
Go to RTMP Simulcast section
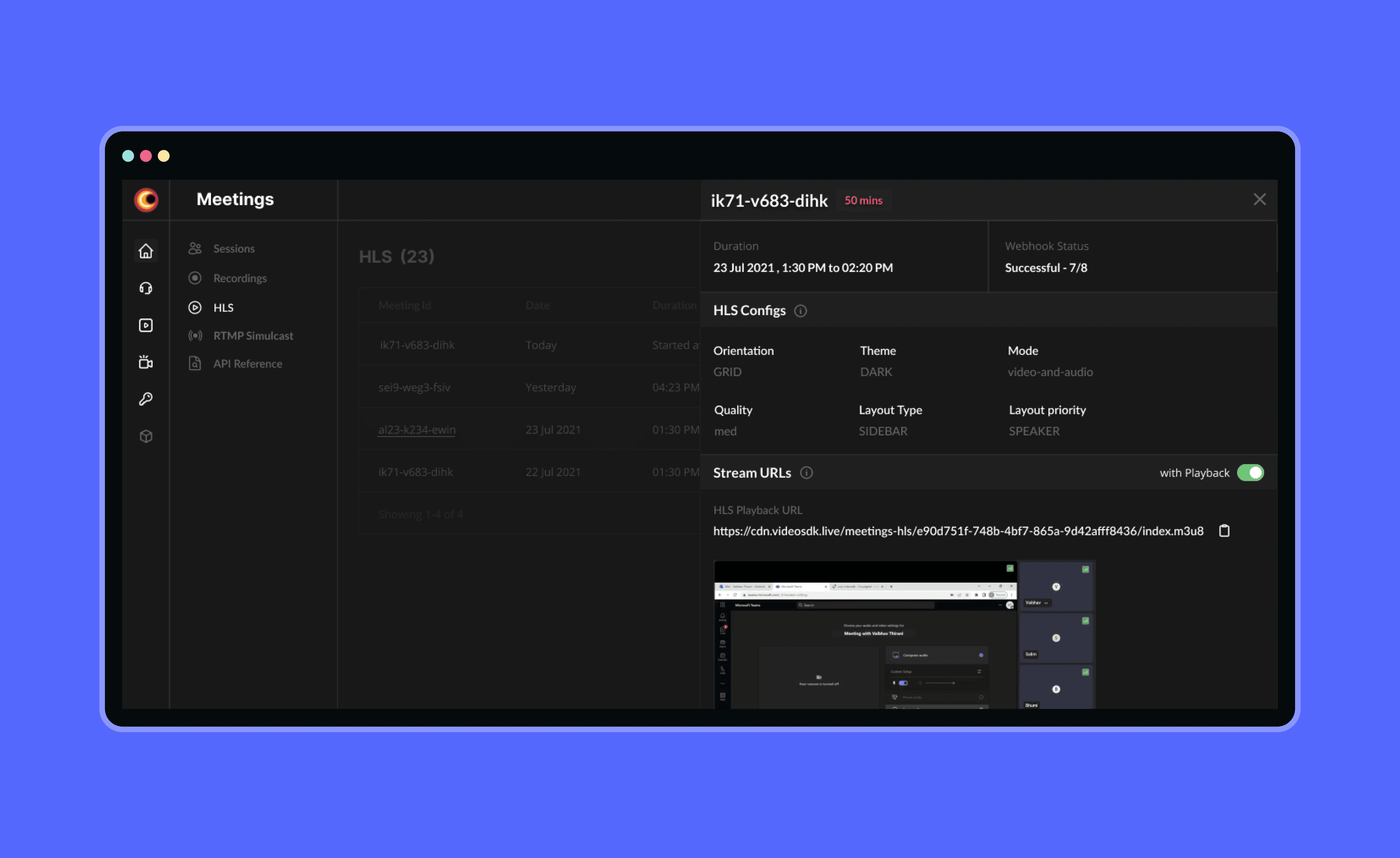254,335
